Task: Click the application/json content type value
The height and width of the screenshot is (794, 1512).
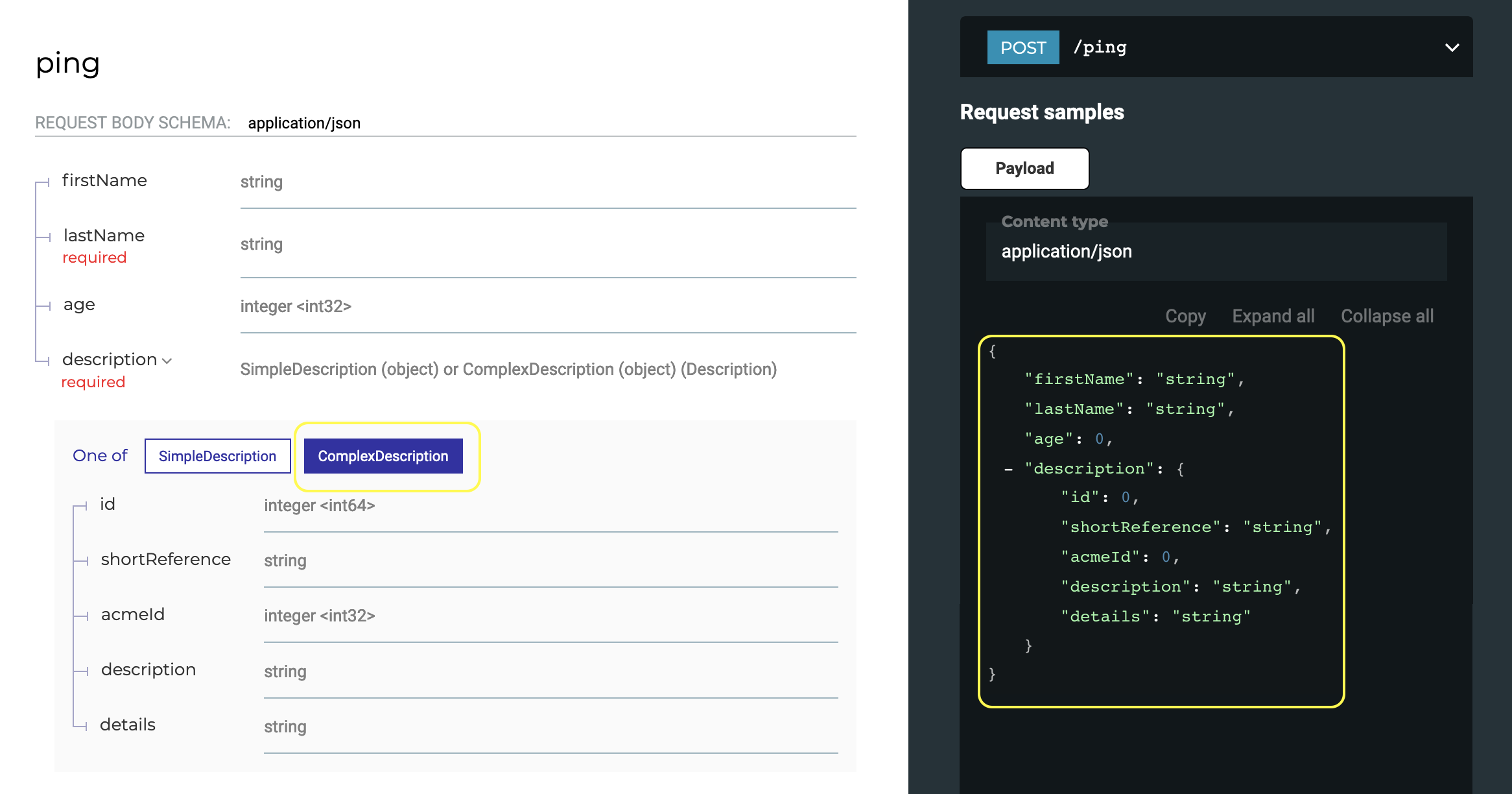Action: pyautogui.click(x=1067, y=251)
